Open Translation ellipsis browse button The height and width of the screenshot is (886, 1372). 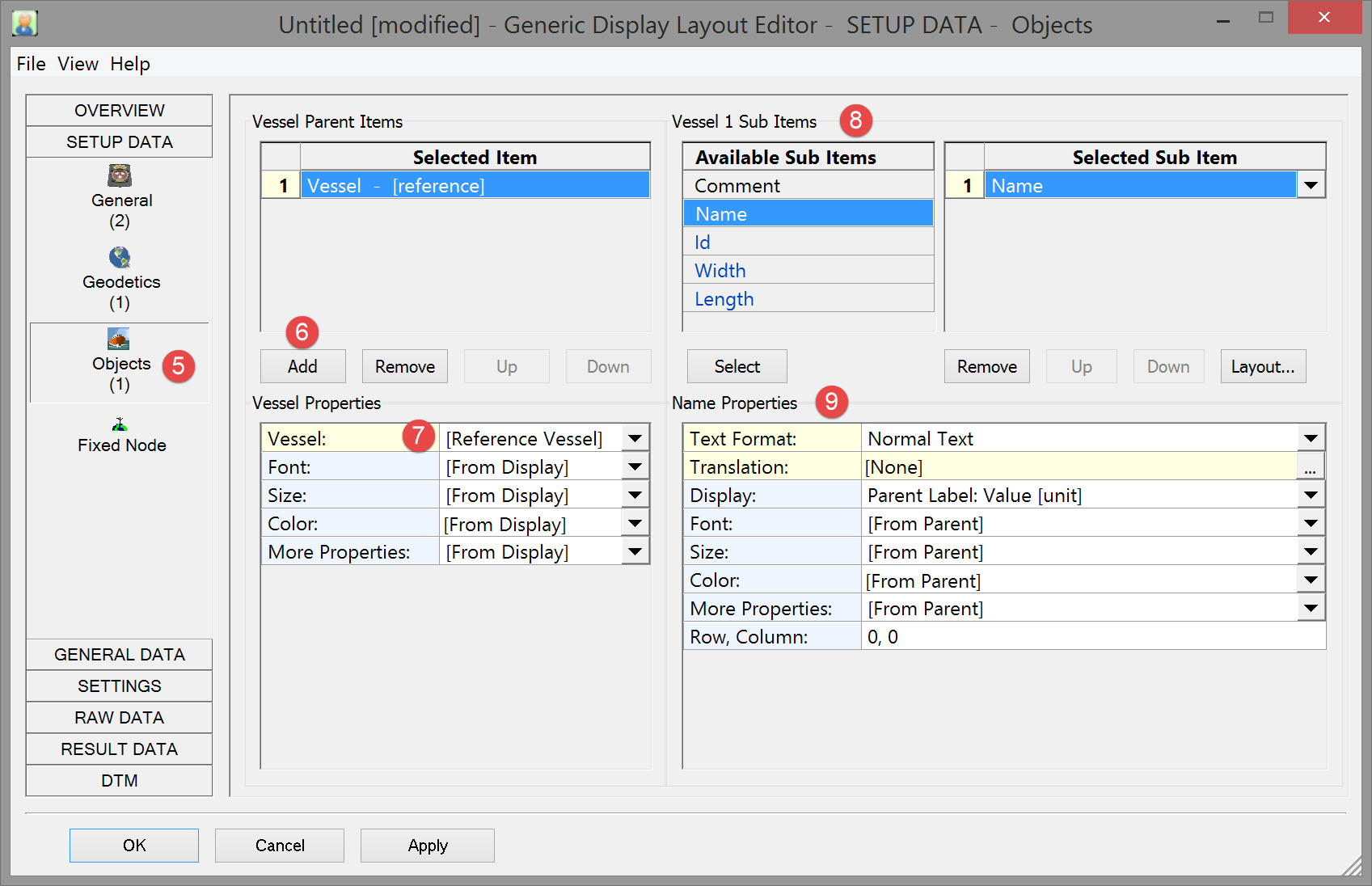click(1310, 467)
